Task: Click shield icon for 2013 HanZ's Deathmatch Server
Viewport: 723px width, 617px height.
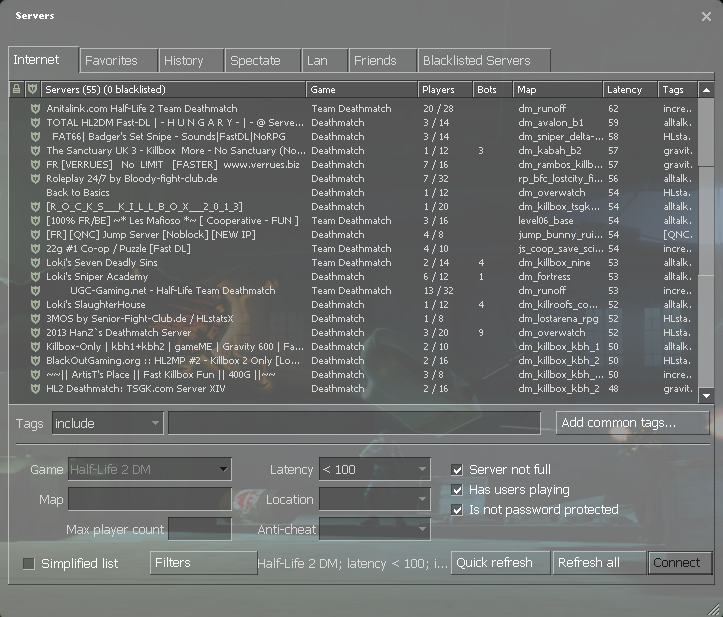Action: point(34,333)
